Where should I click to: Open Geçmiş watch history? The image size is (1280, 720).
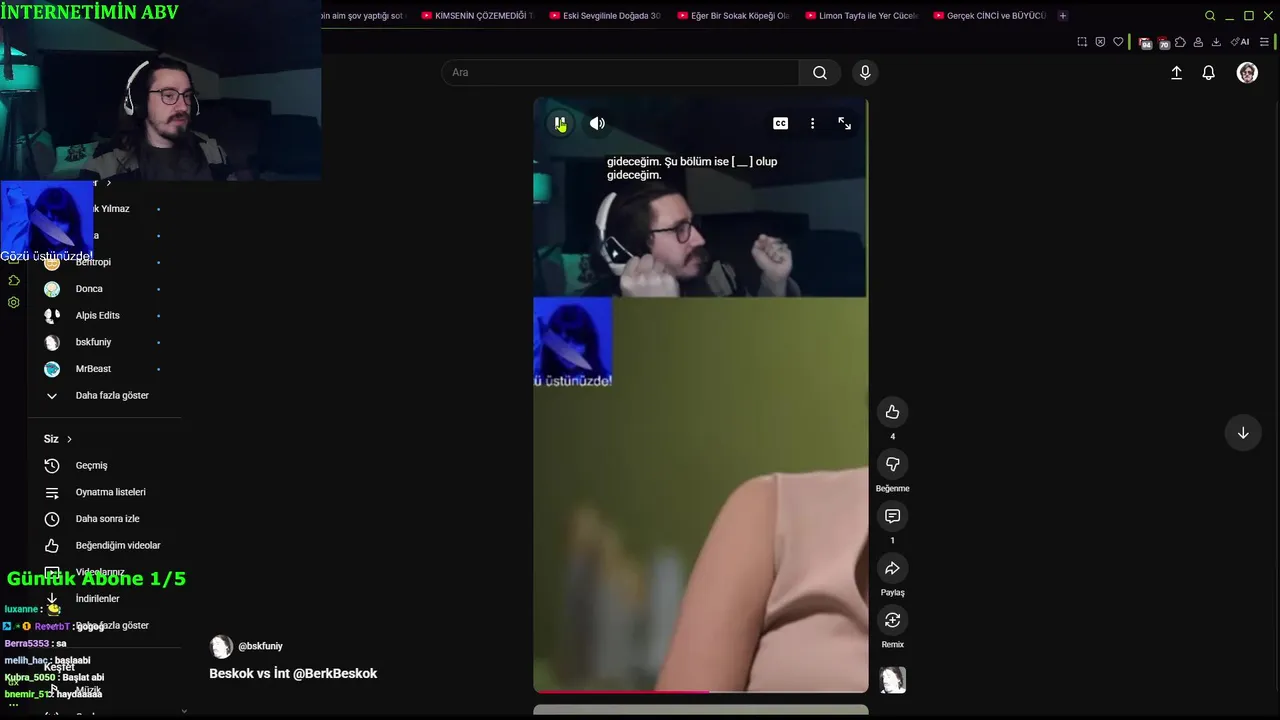click(x=104, y=465)
